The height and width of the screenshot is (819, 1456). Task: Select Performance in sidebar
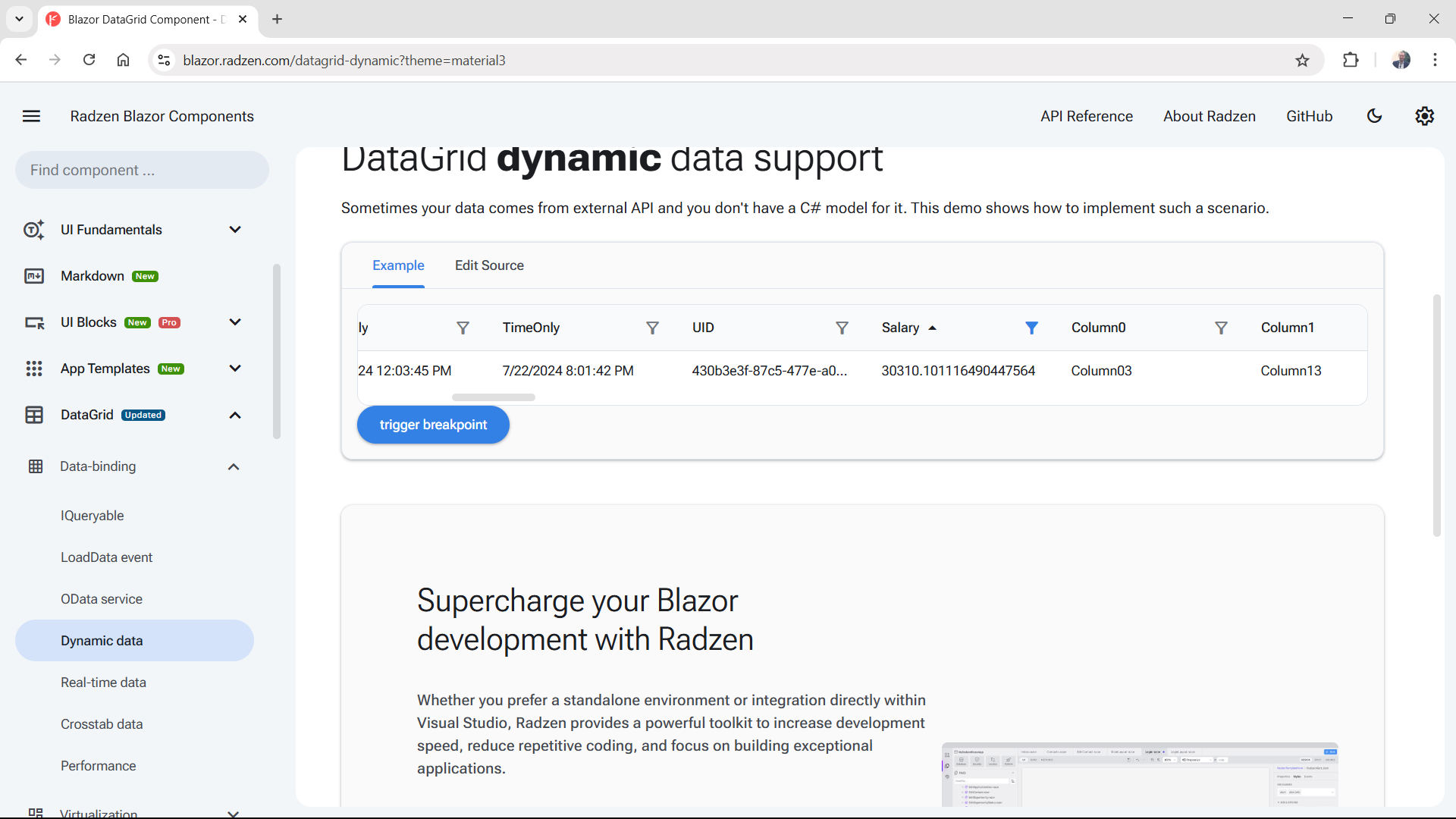(x=98, y=766)
